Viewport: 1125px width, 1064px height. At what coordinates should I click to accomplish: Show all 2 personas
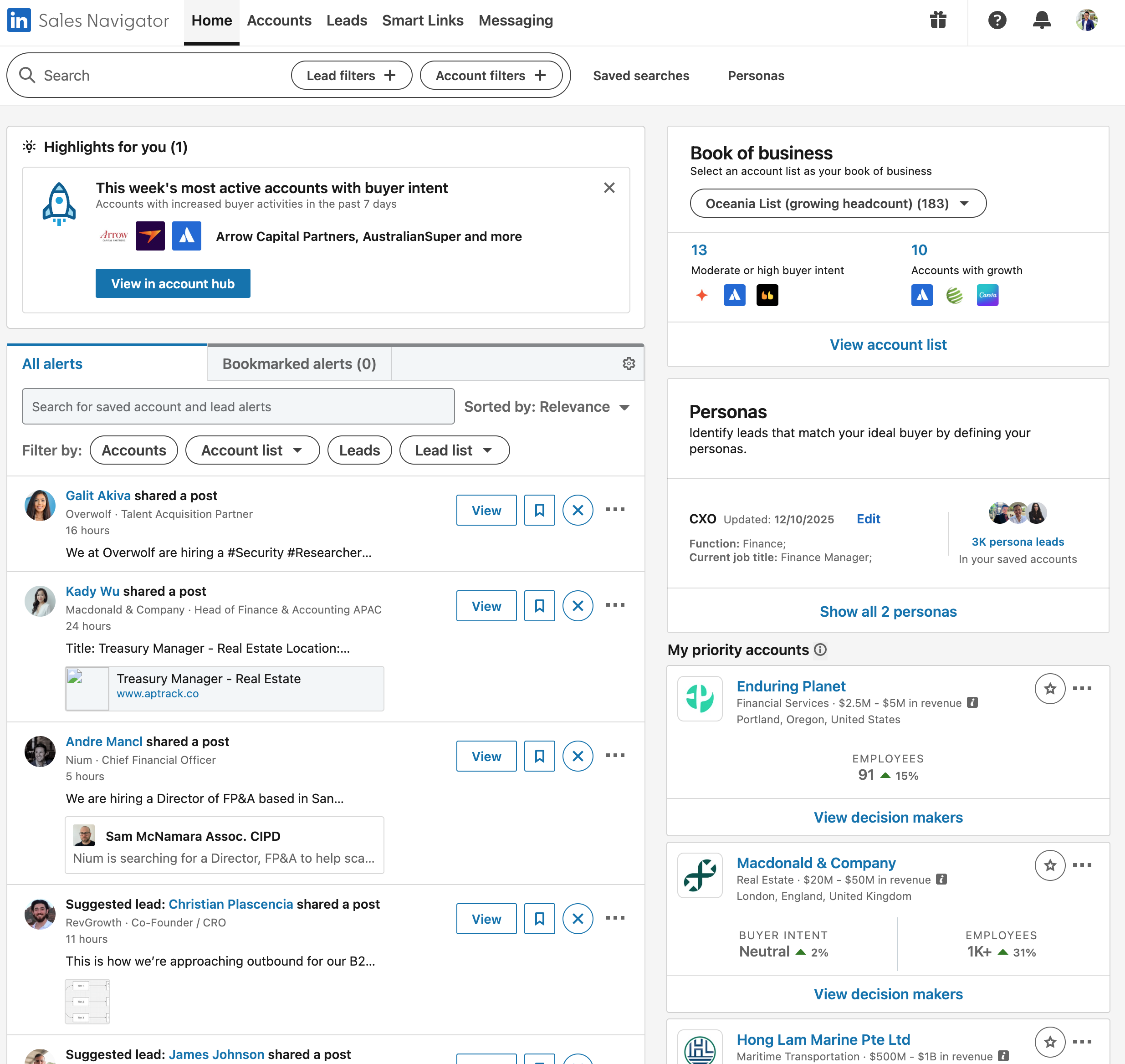point(887,611)
